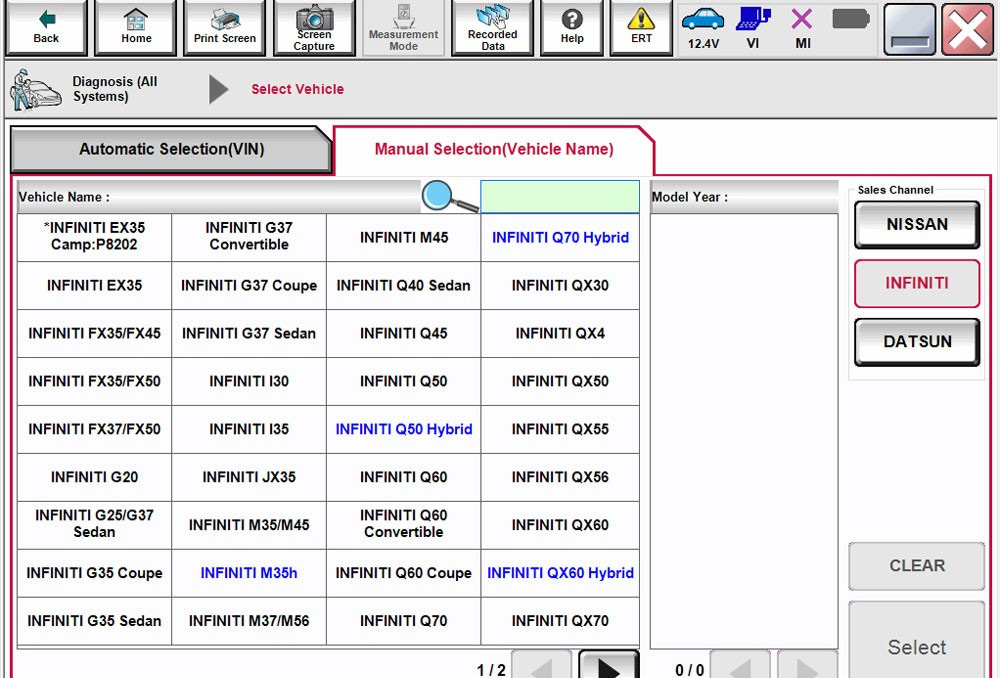Select INFINITI Q50 Hybrid from the list
The image size is (1000, 678).
tap(403, 429)
